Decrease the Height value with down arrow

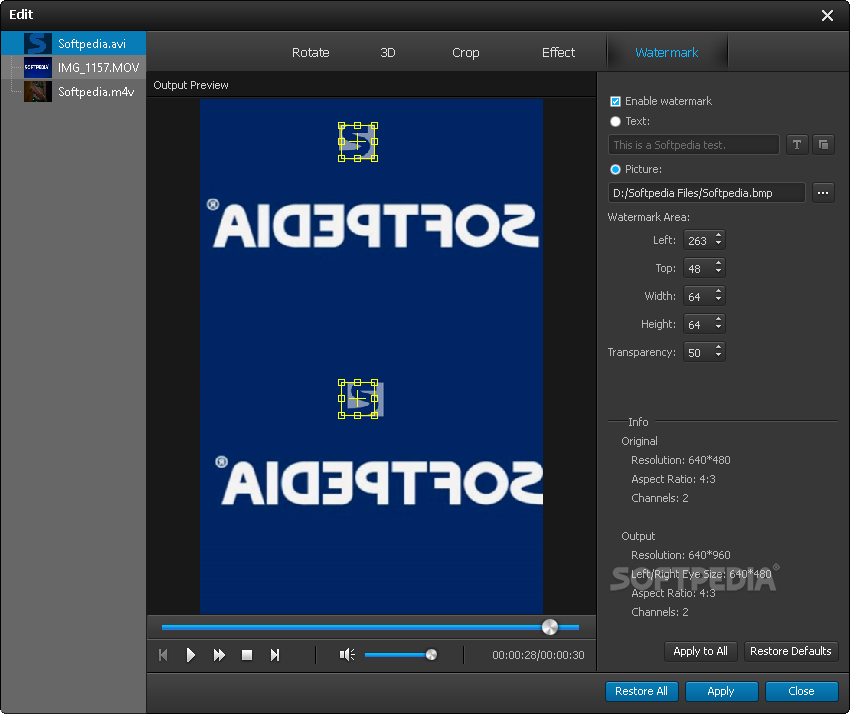(718, 328)
